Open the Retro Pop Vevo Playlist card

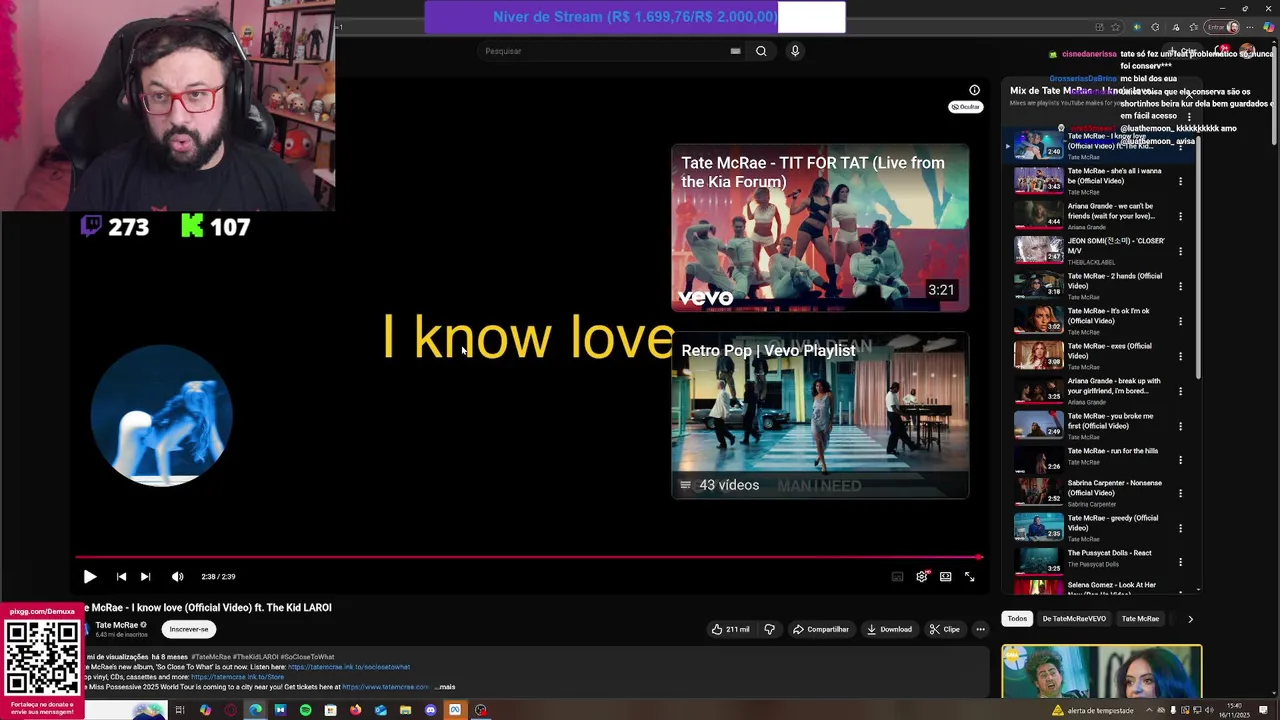point(820,415)
